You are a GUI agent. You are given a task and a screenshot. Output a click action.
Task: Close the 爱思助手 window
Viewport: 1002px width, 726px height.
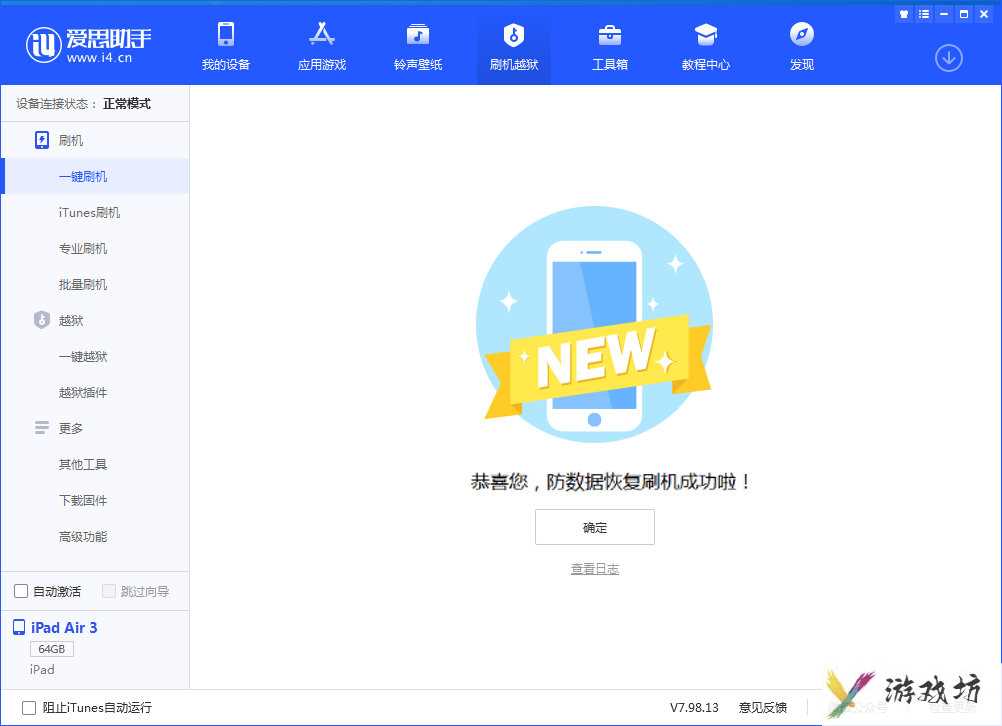point(984,13)
